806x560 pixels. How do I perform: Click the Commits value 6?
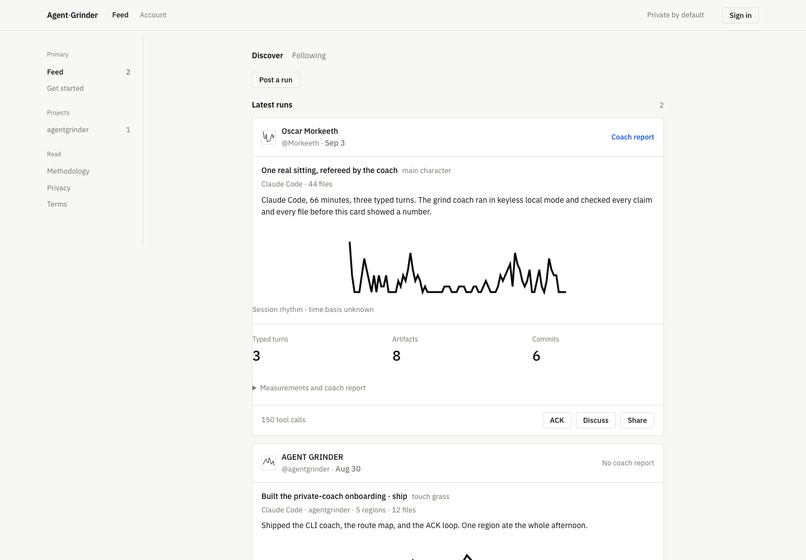pyautogui.click(x=536, y=356)
